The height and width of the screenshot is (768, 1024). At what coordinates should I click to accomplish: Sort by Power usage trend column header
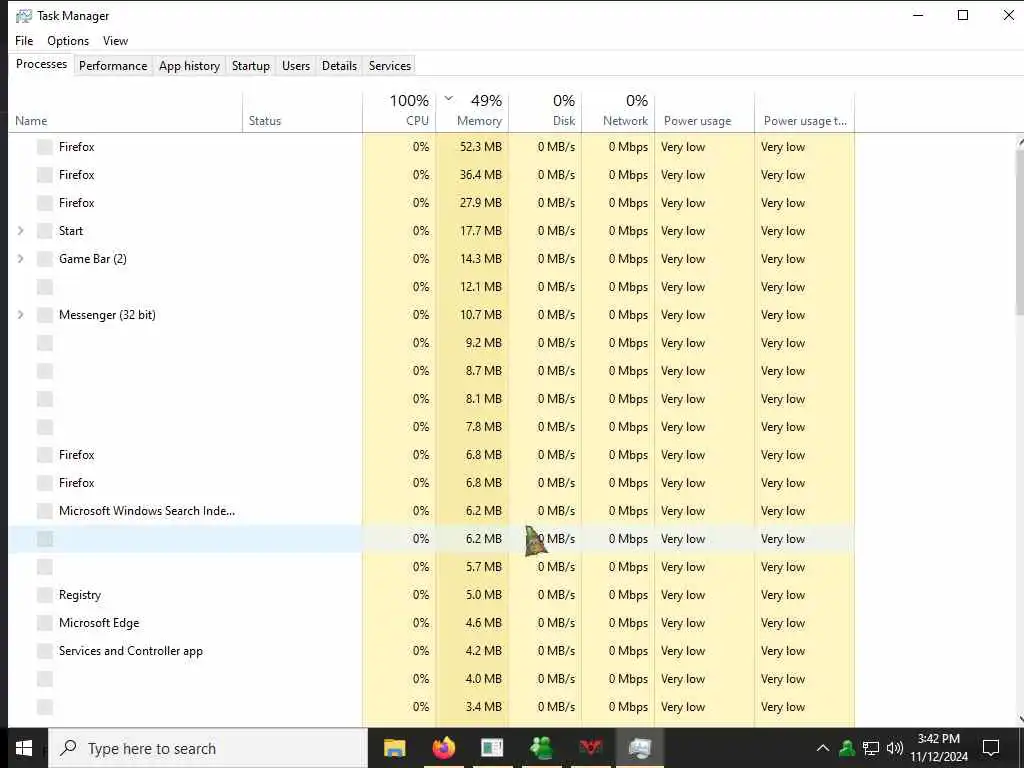coord(805,112)
